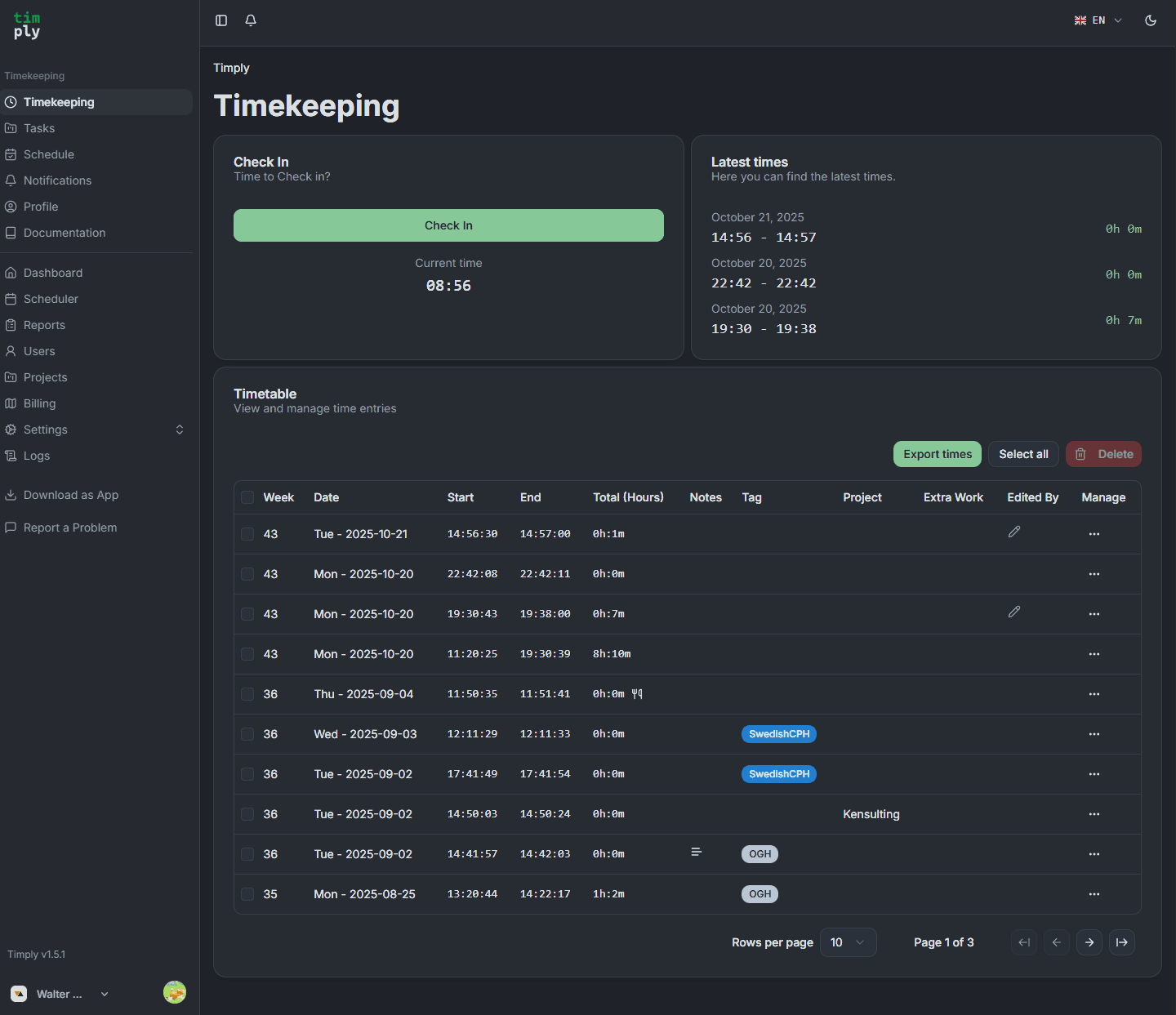Tick the checkbox for the Thu 2025-09-04 row
The width and height of the screenshot is (1176, 1015).
click(247, 694)
